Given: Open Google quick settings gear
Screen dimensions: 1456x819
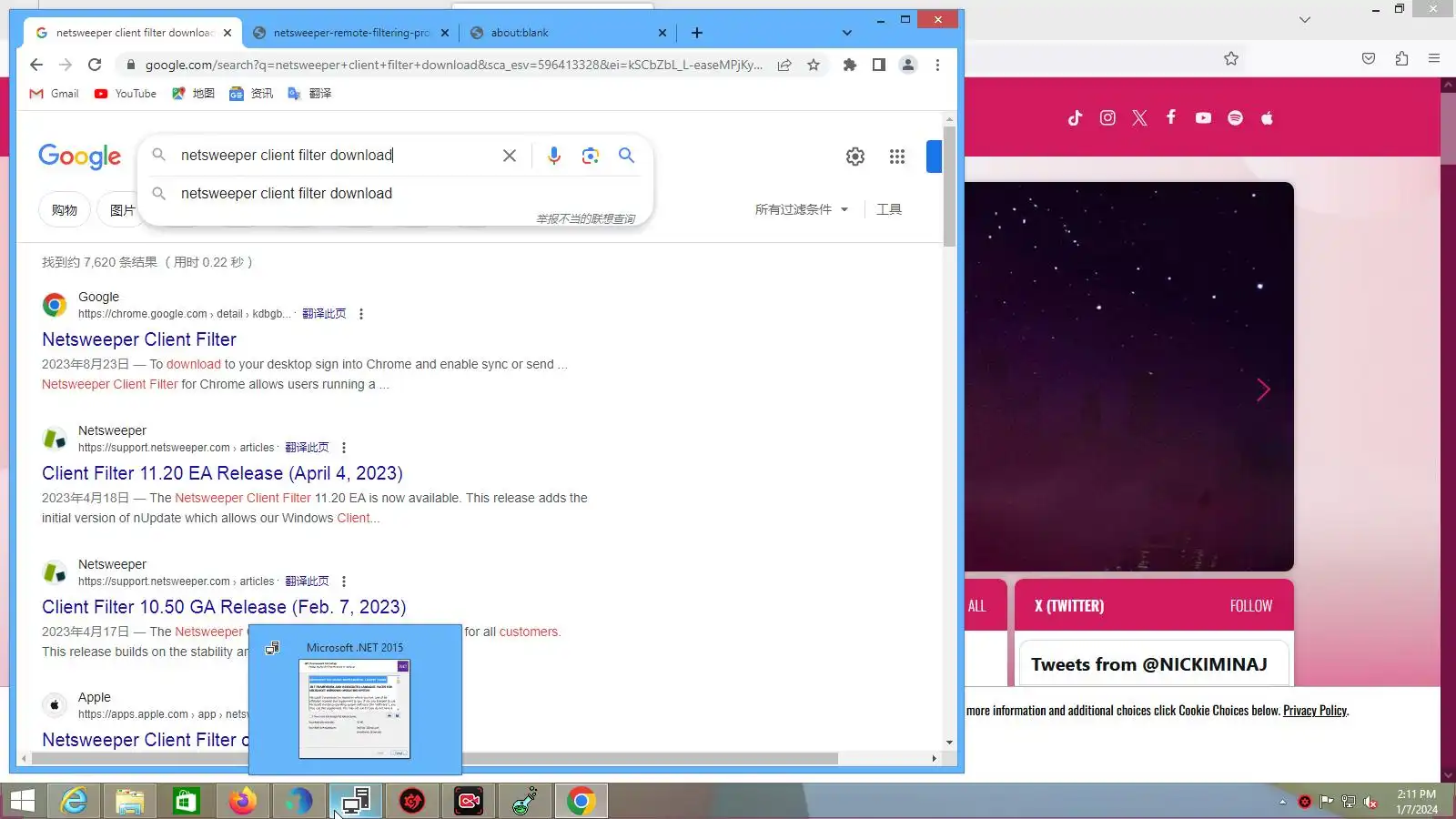Looking at the screenshot, I should point(855,157).
